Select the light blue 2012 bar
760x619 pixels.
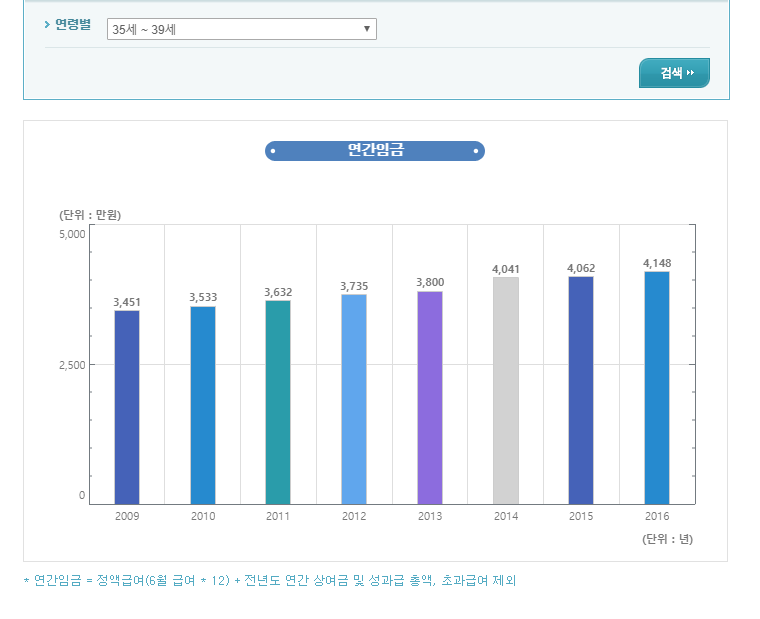(354, 399)
